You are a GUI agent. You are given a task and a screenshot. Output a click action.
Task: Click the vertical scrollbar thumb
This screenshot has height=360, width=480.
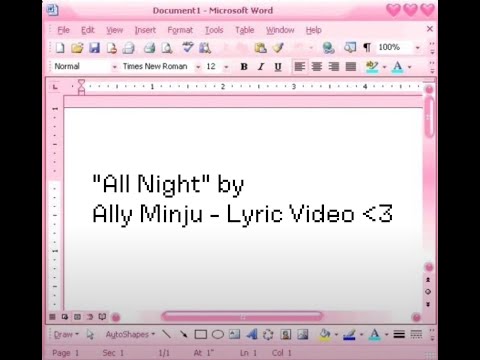click(x=429, y=117)
